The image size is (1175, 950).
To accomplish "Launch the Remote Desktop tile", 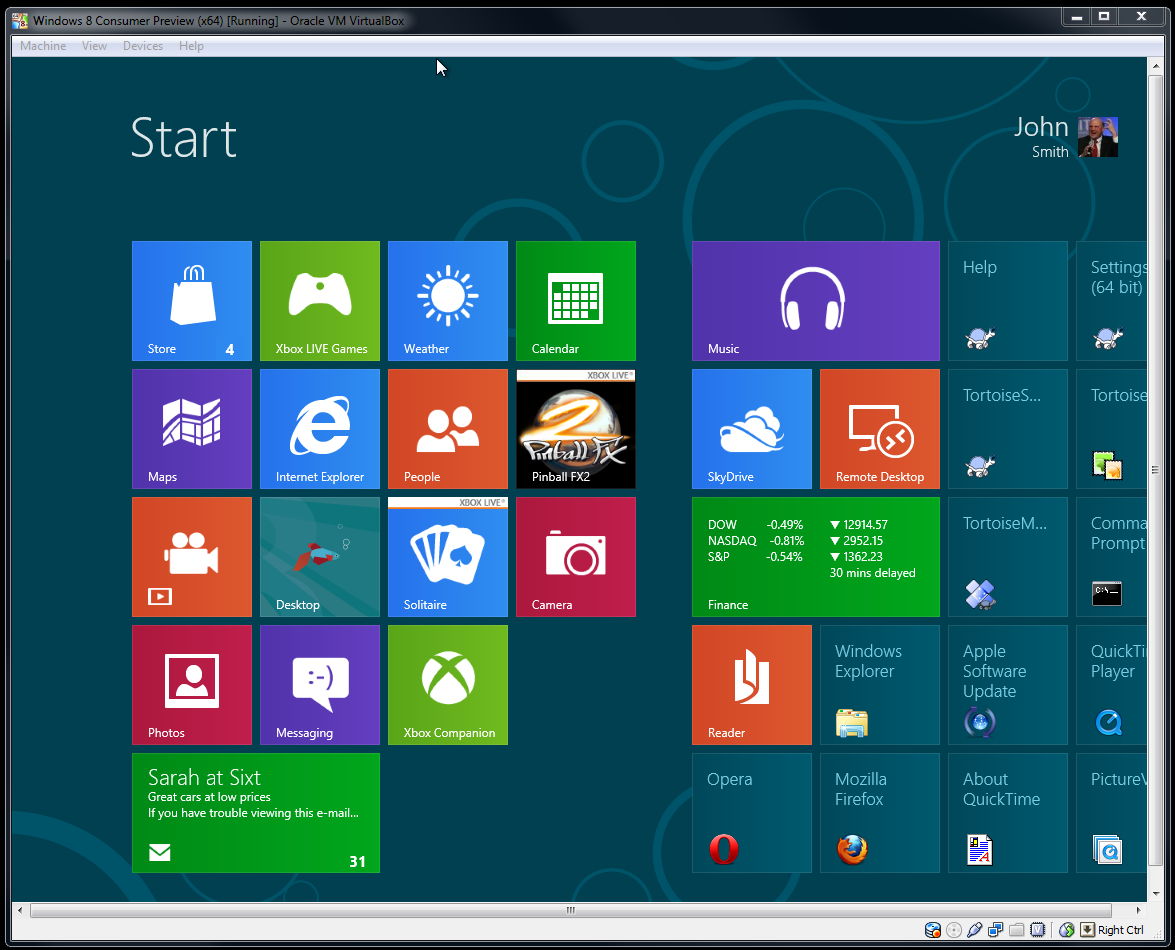I will click(x=880, y=429).
